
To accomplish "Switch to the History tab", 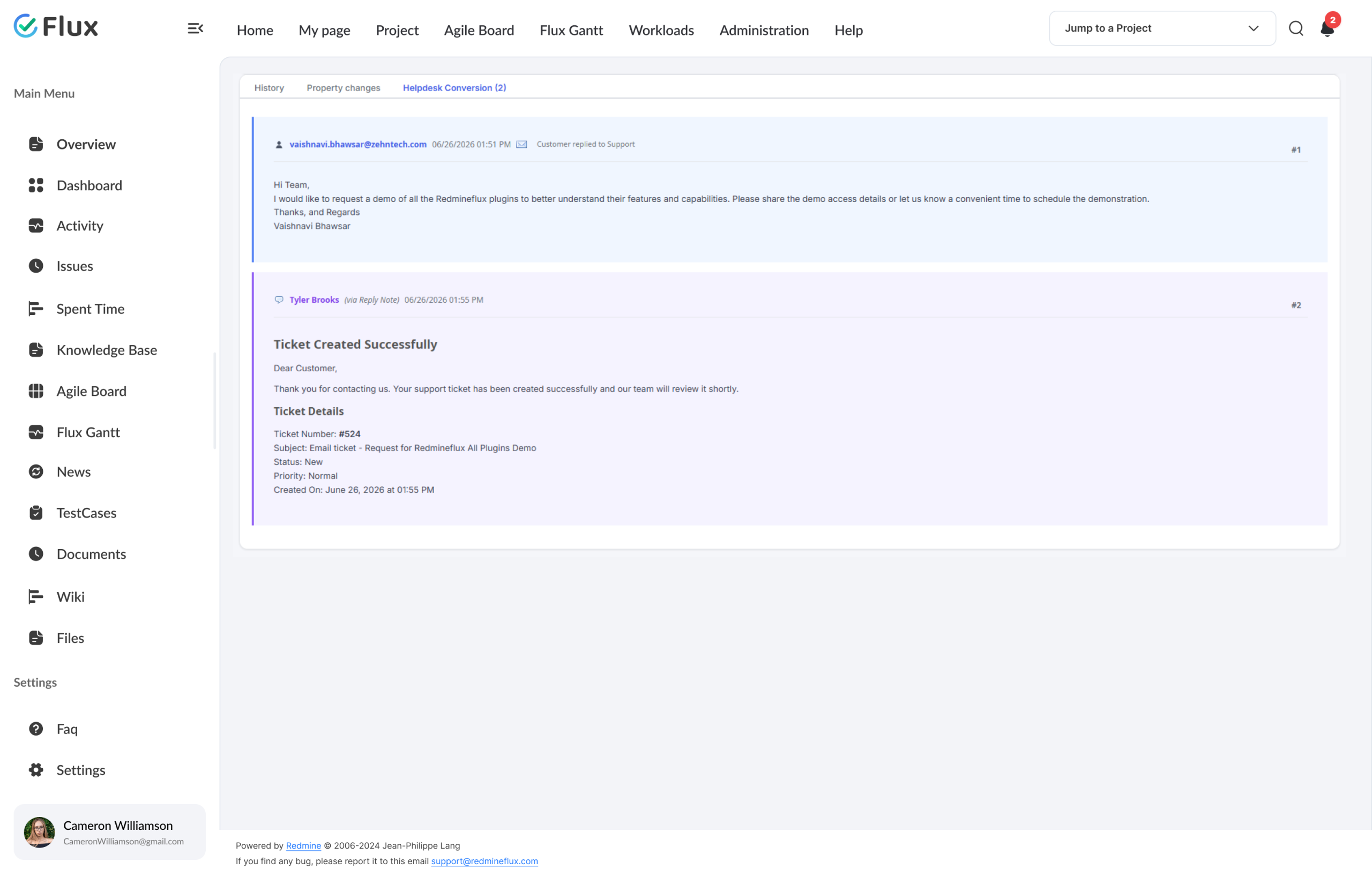I will pos(269,88).
